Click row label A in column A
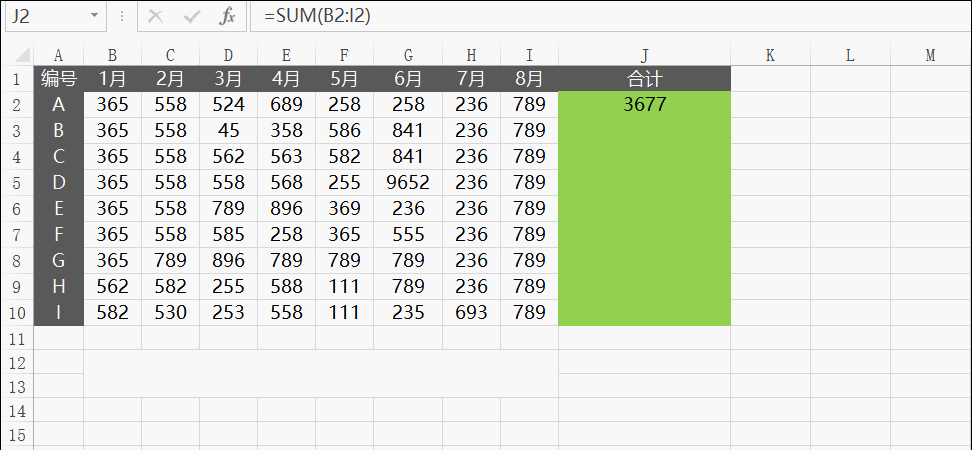Viewport: 972px width, 450px height. point(58,105)
